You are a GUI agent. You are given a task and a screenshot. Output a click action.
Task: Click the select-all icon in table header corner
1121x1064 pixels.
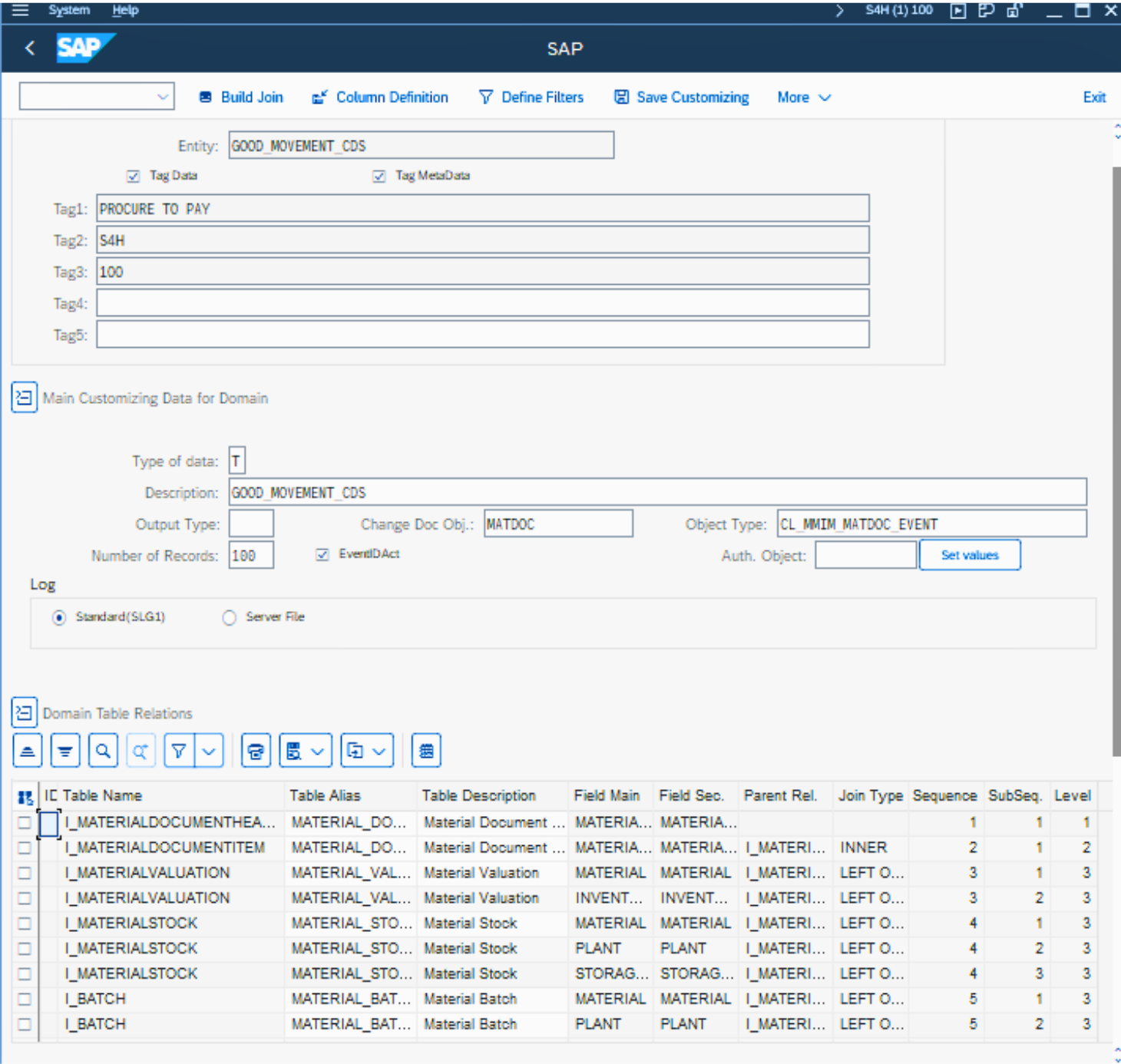25,797
